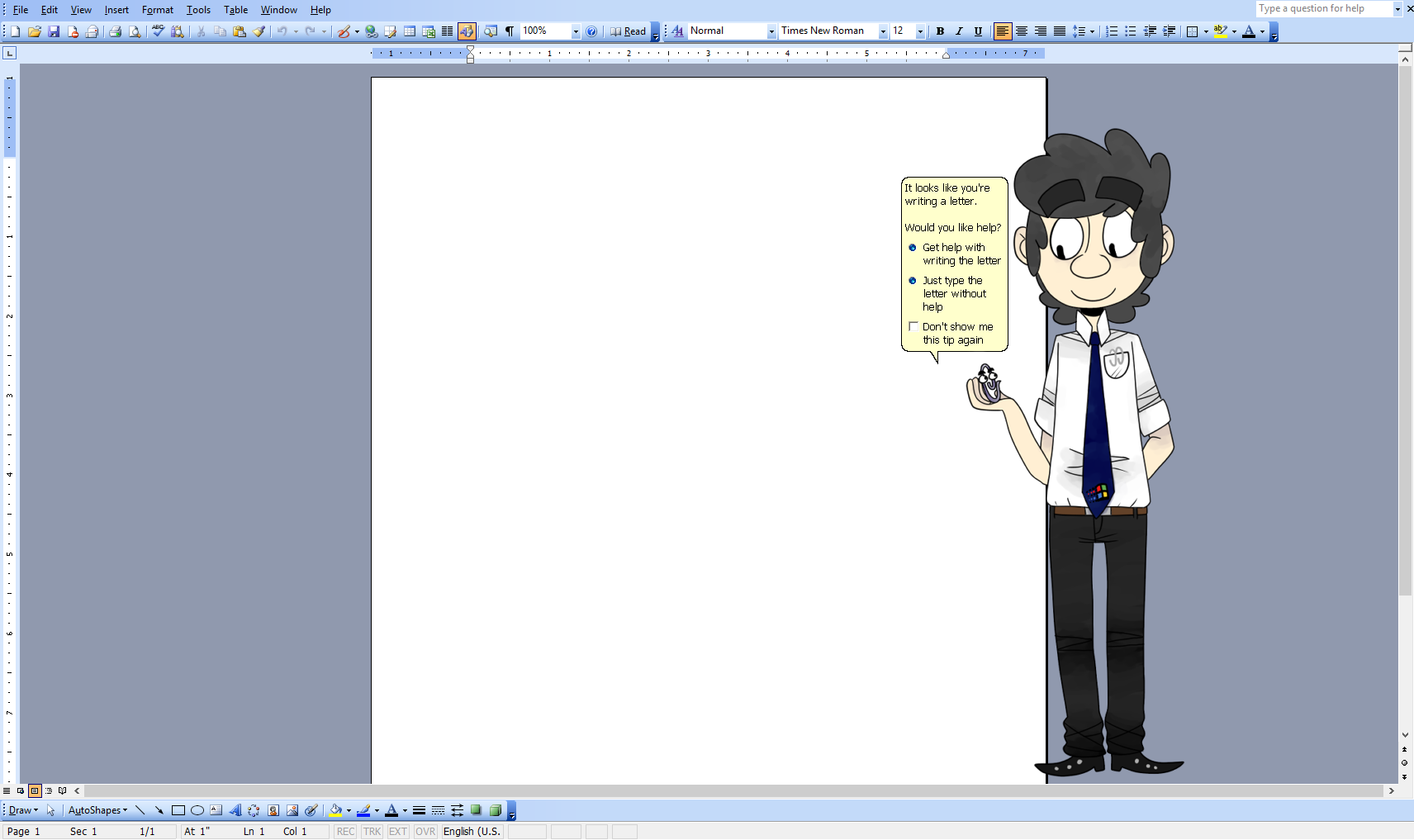Open the Draw menu
The image size is (1414, 840).
pyautogui.click(x=23, y=810)
